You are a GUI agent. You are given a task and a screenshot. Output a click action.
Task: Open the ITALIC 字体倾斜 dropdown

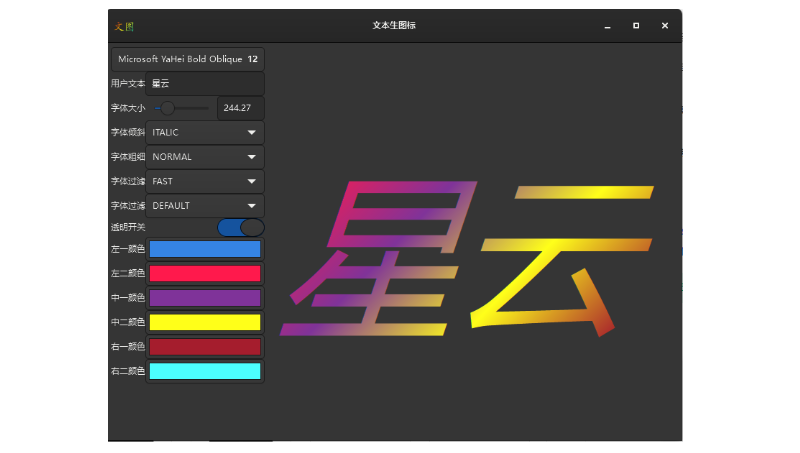coord(205,133)
